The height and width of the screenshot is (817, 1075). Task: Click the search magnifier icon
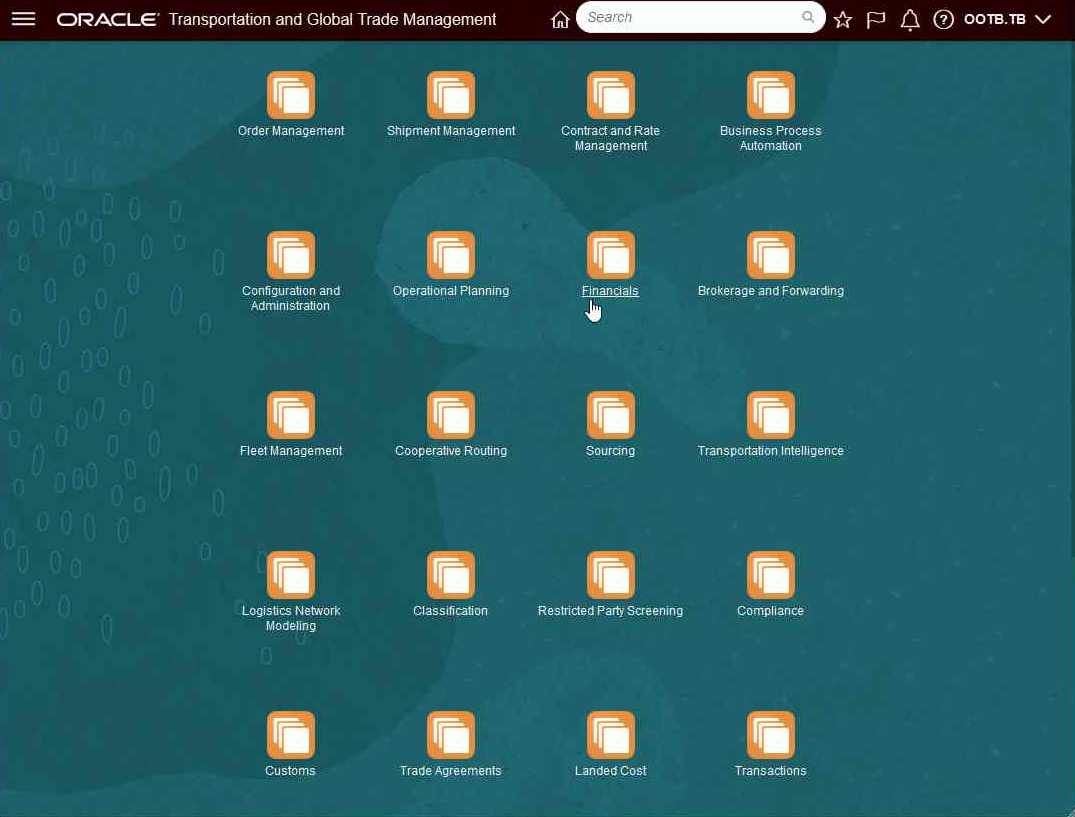(808, 17)
